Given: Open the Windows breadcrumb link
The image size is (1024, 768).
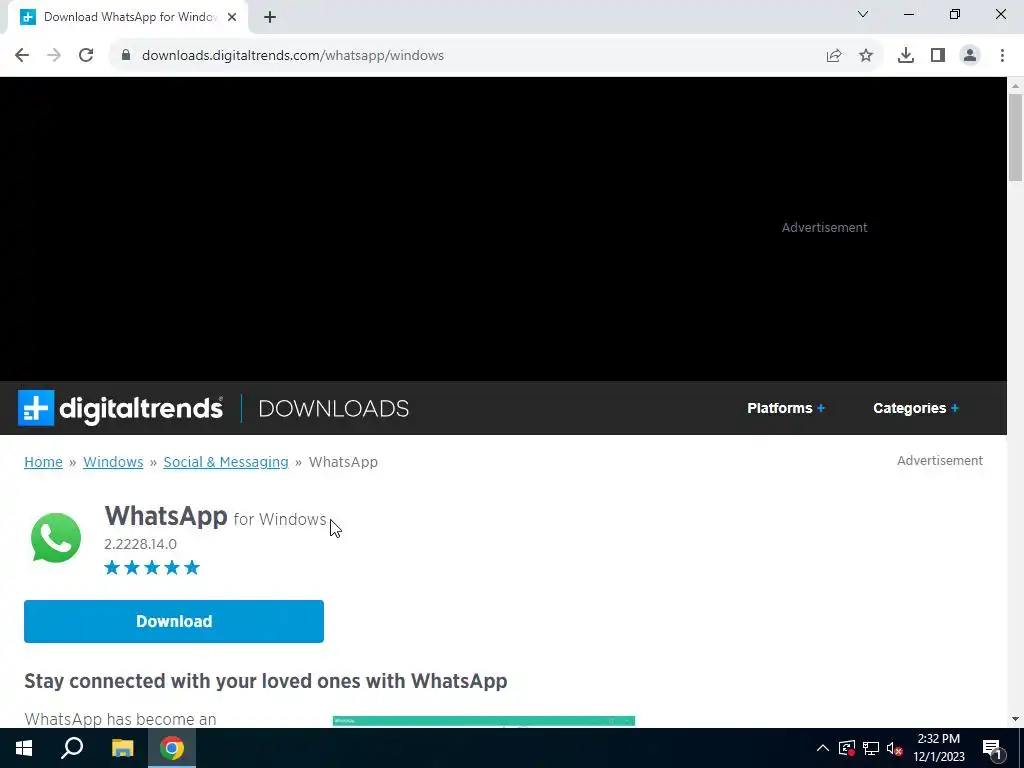Looking at the screenshot, I should click(x=113, y=462).
